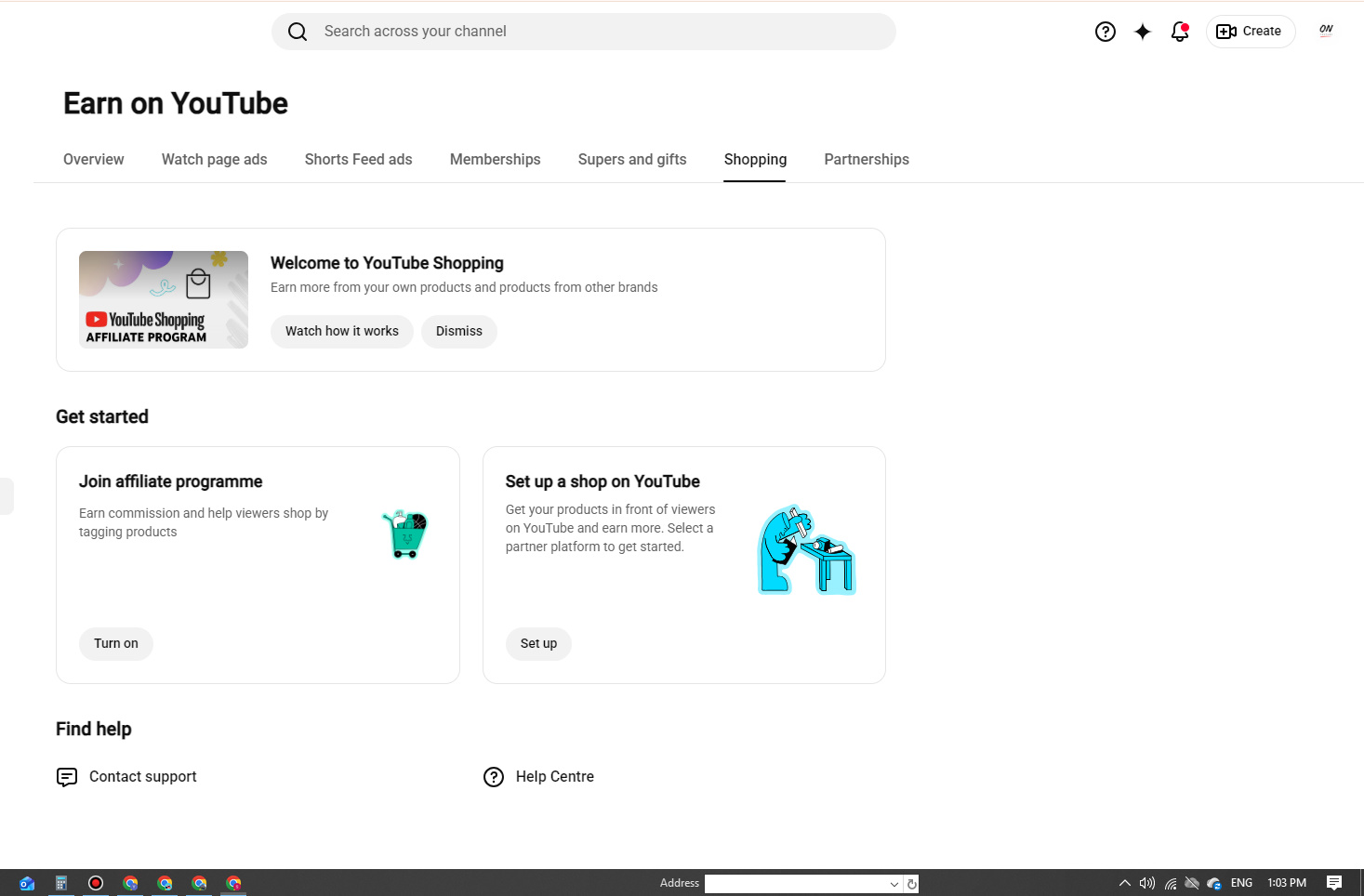Select the Shopping tab
This screenshot has width=1364, height=896.
(755, 160)
